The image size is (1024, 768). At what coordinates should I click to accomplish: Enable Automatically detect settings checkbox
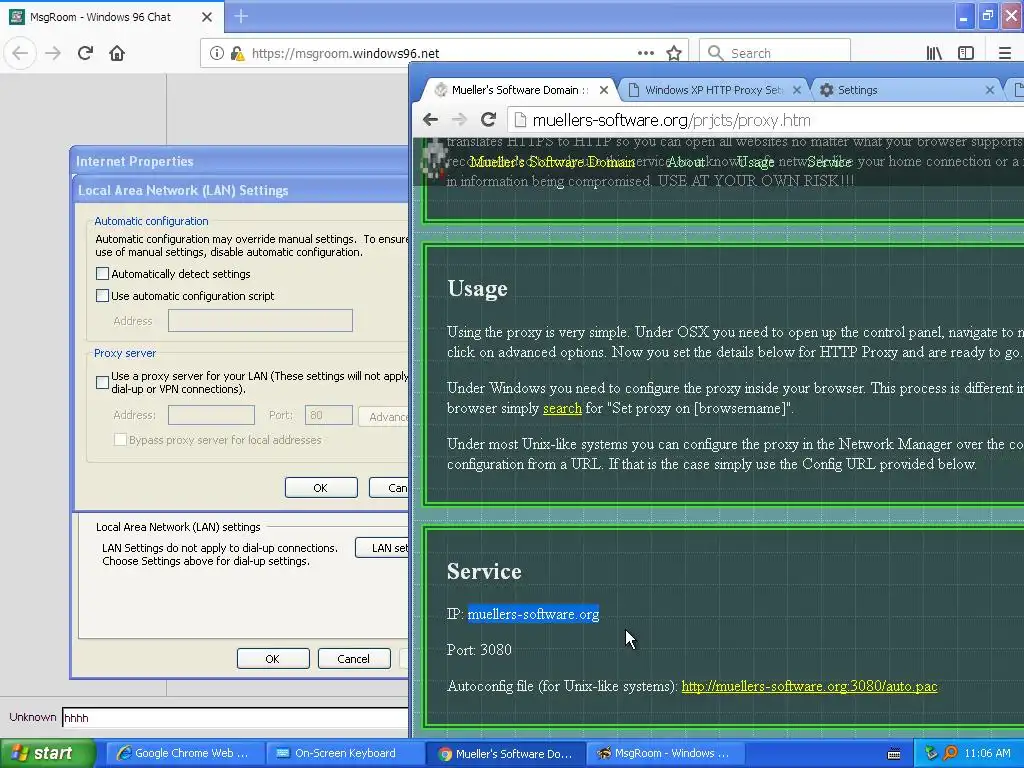coord(102,274)
